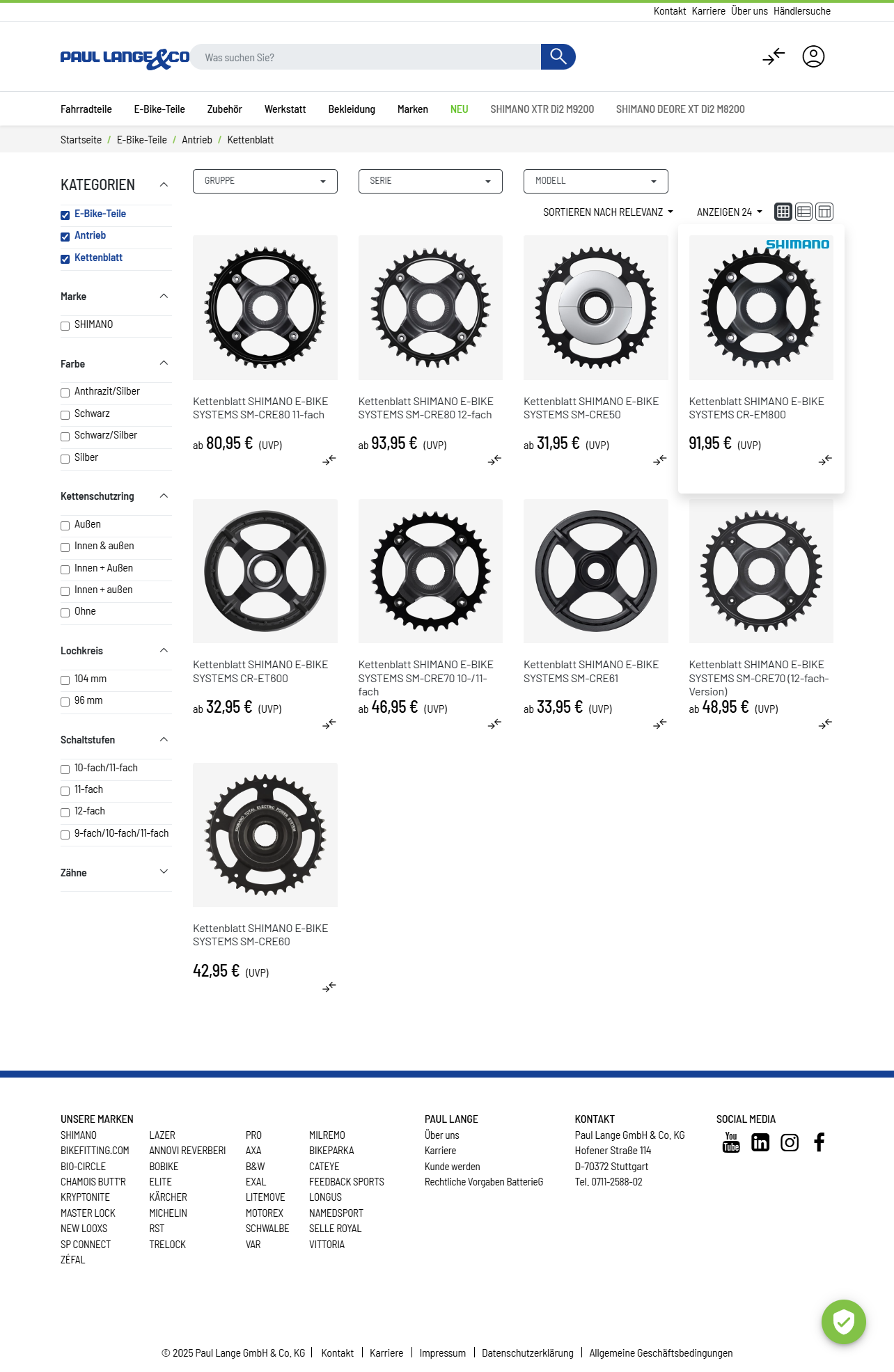Check the SHIMANO brand filter

(65, 326)
